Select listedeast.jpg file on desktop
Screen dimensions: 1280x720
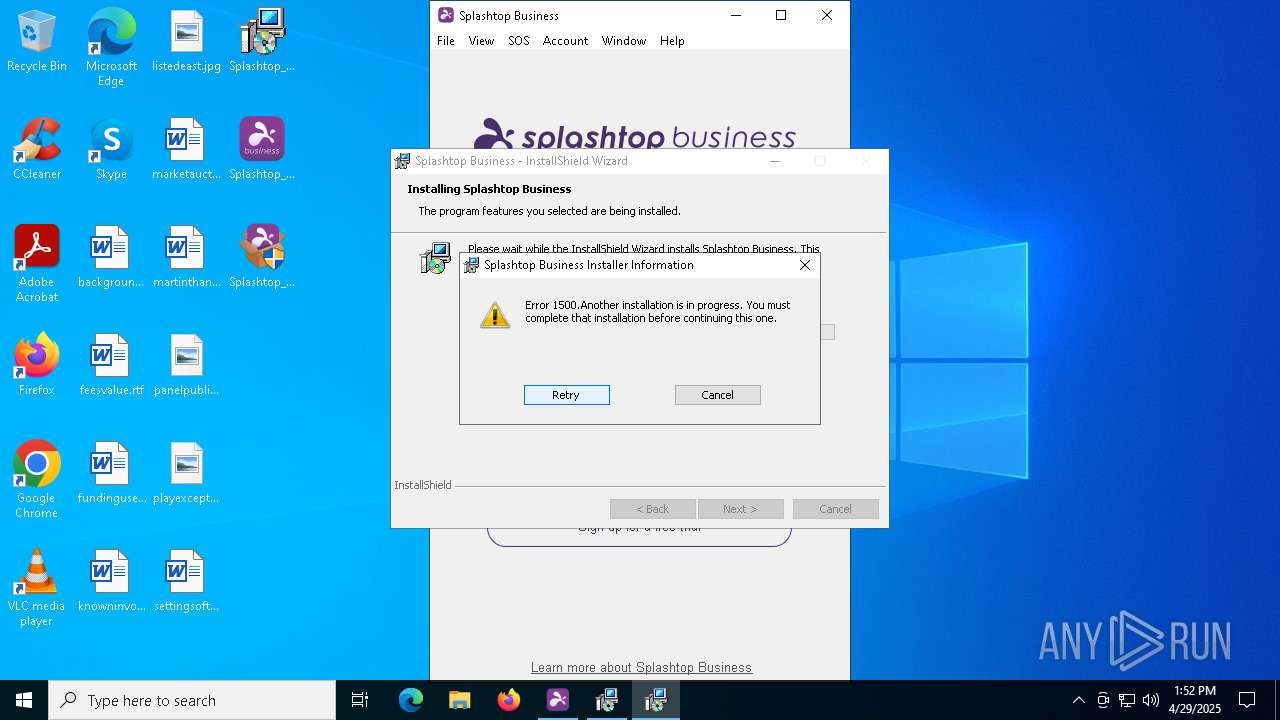coord(186,41)
